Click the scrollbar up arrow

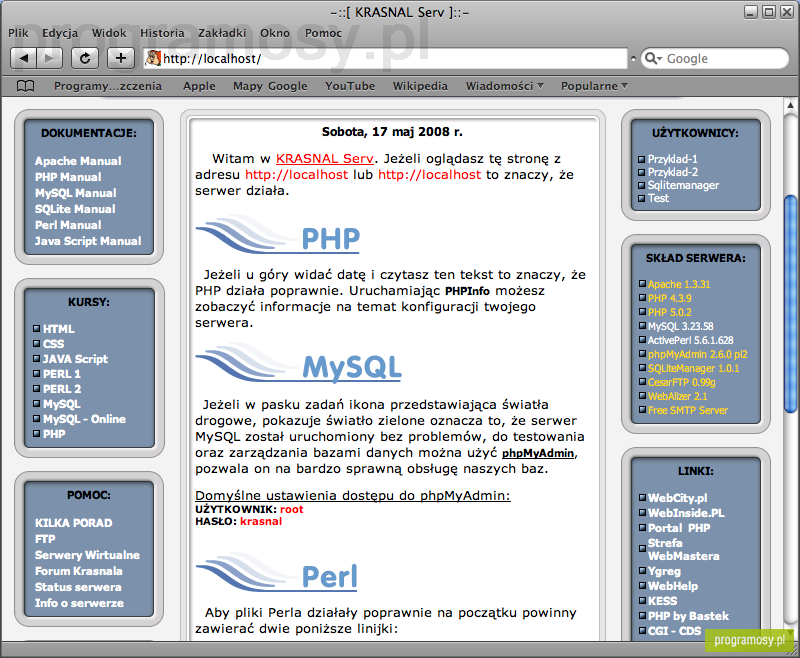(x=790, y=105)
